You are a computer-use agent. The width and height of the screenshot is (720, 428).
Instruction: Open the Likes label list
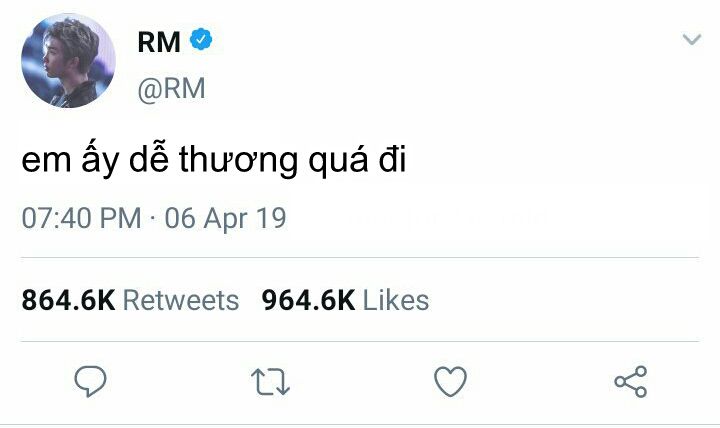396,300
